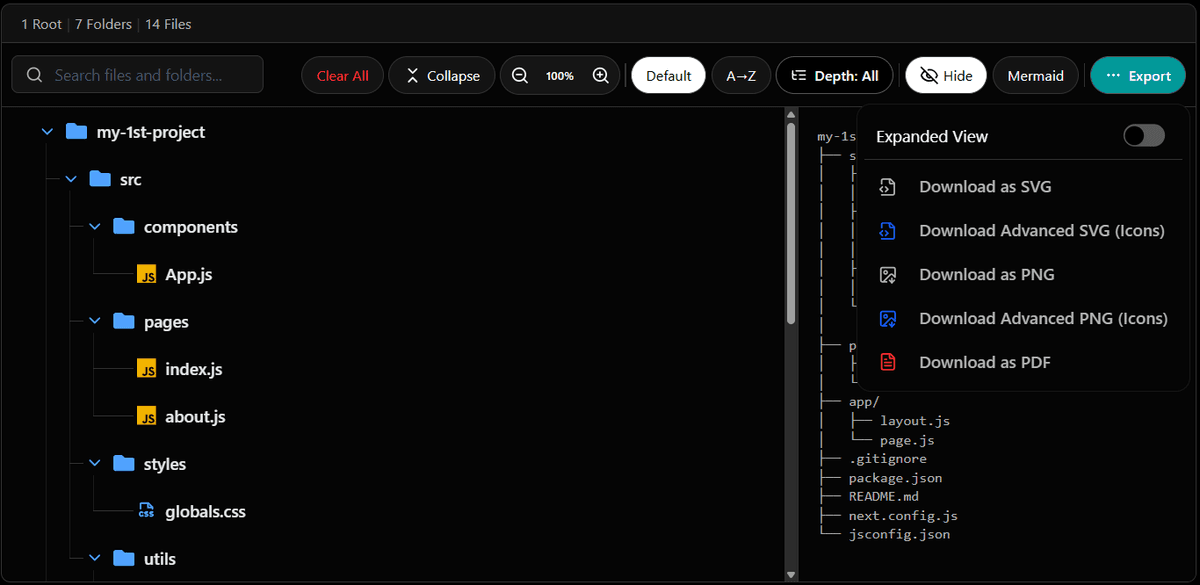The image size is (1200, 585).
Task: Click the utils folder icon
Action: tap(124, 558)
